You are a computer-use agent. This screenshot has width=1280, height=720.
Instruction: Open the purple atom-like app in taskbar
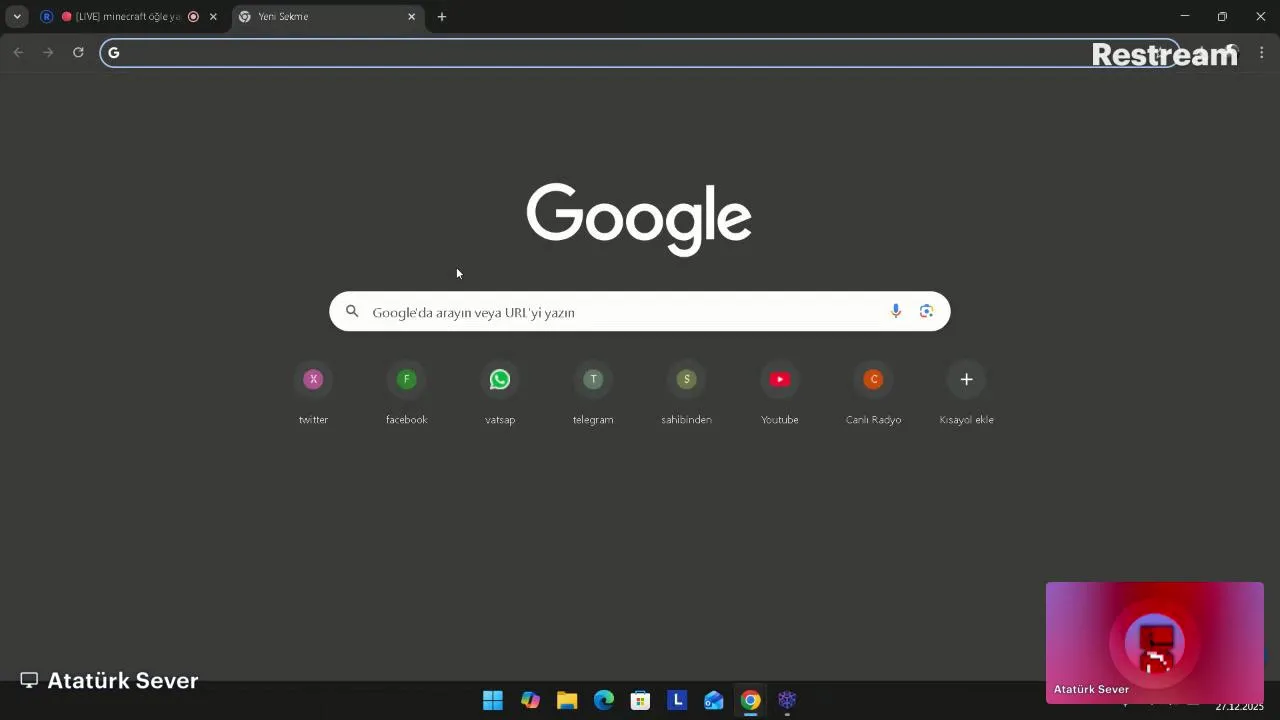click(x=787, y=700)
